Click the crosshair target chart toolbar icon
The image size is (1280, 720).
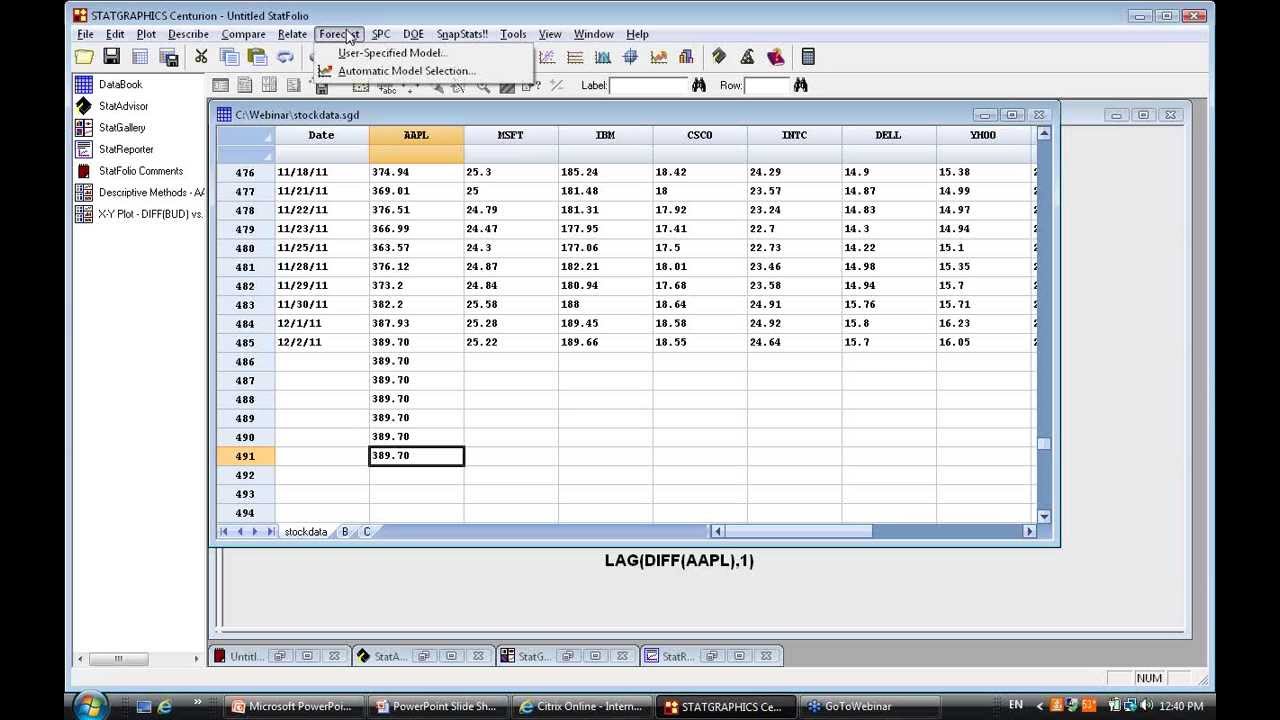pos(630,57)
